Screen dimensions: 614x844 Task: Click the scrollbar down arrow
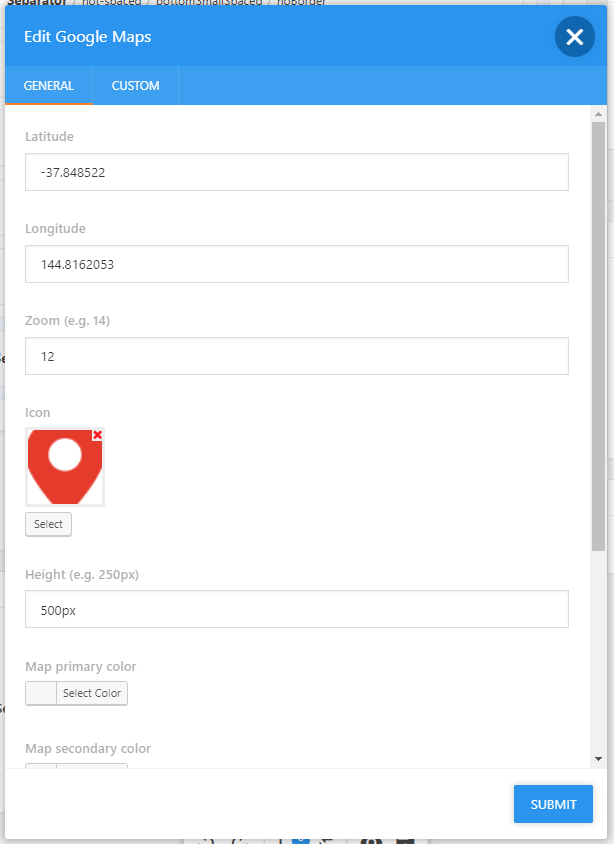598,758
